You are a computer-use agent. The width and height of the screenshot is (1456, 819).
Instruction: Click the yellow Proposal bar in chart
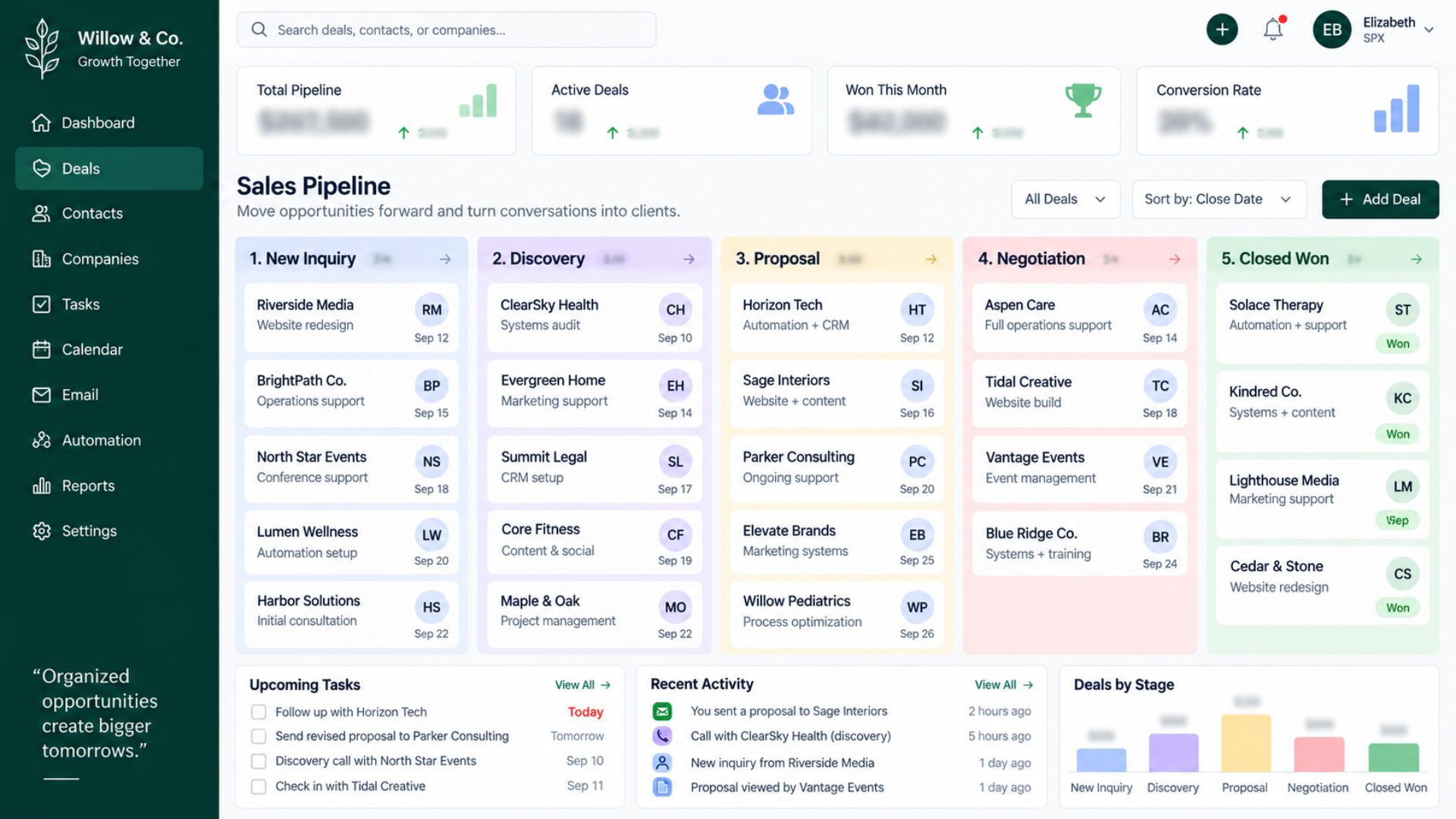pos(1245,743)
